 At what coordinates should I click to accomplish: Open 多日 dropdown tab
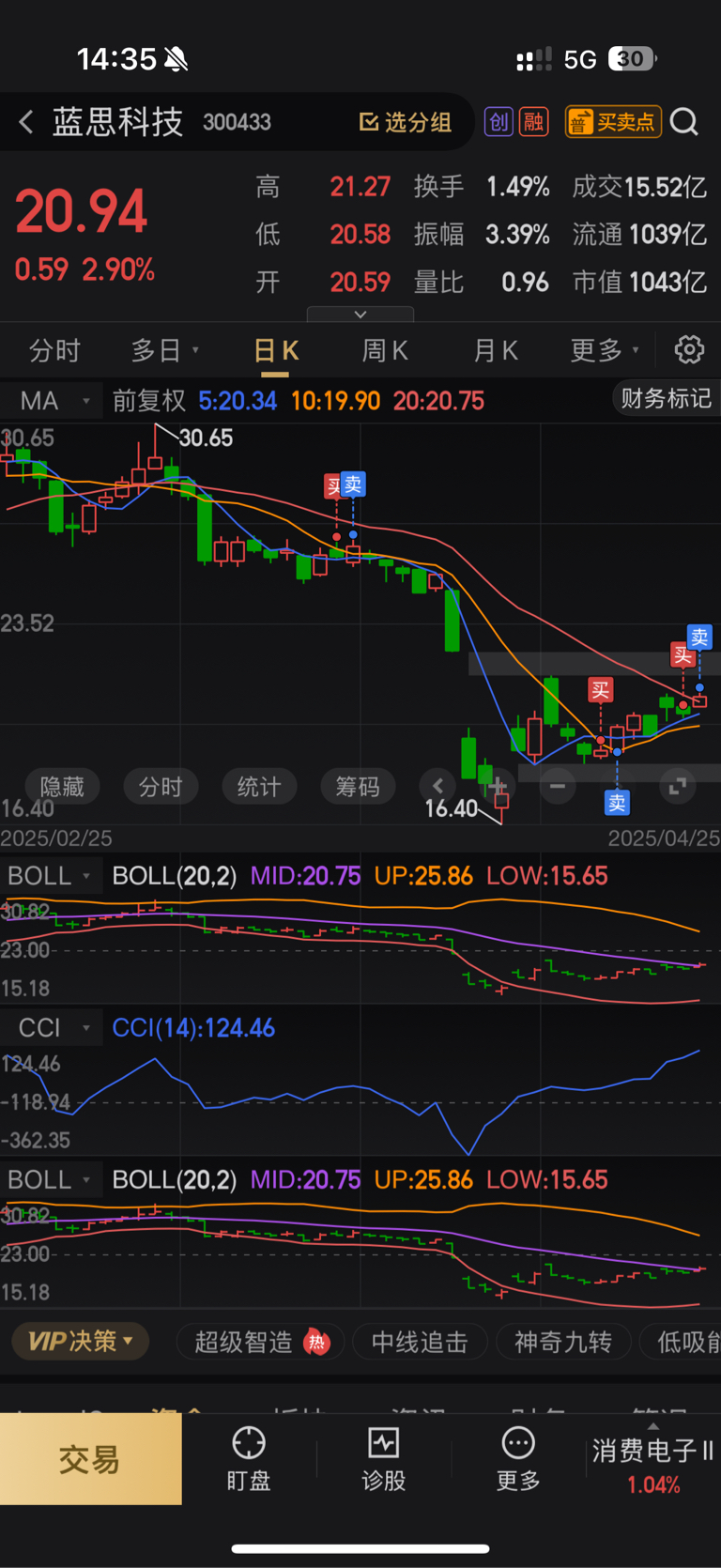[165, 350]
